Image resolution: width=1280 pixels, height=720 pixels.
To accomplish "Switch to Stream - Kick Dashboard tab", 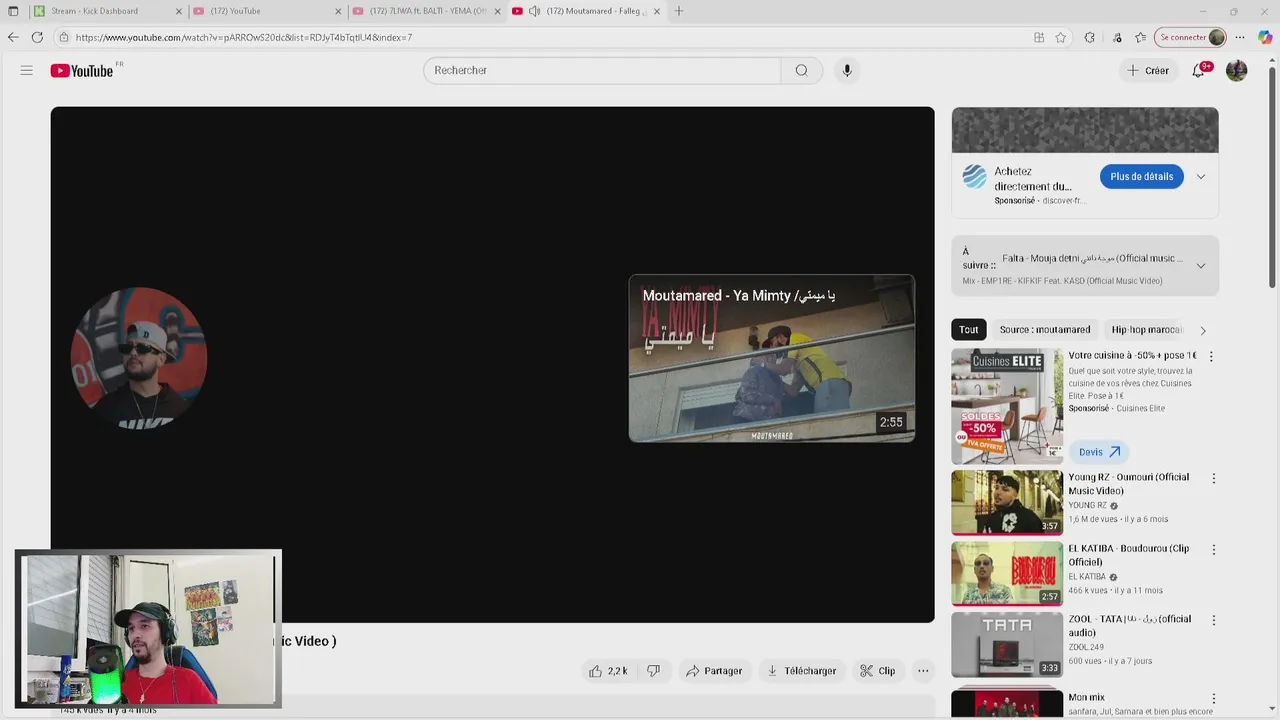I will [x=108, y=11].
